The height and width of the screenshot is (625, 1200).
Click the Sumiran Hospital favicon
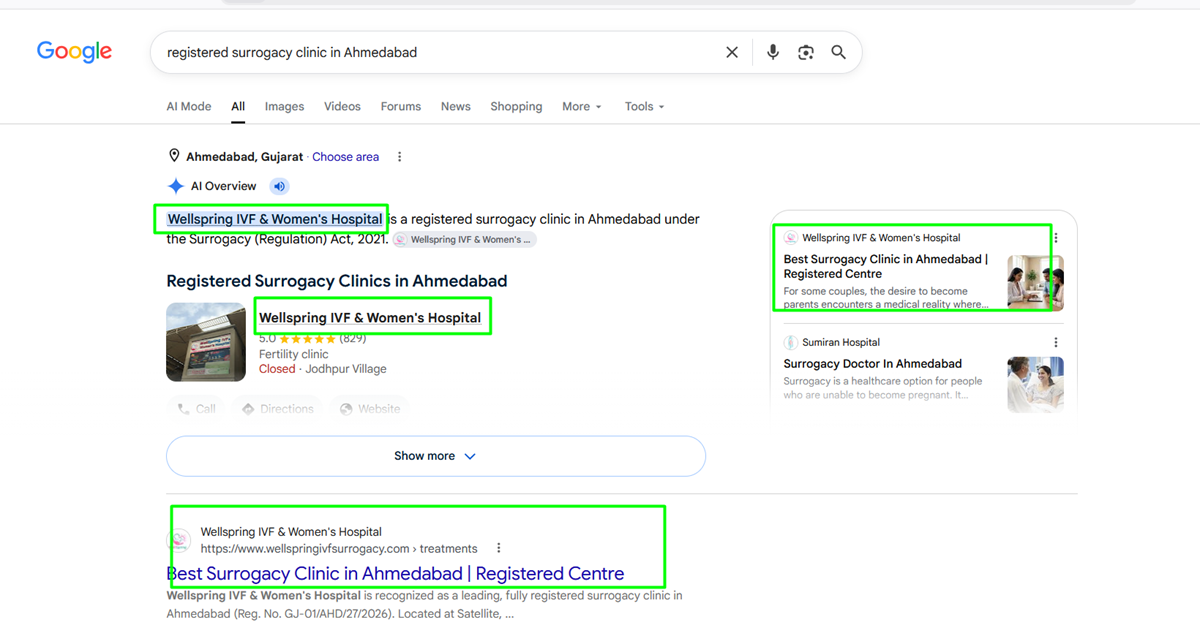(791, 342)
